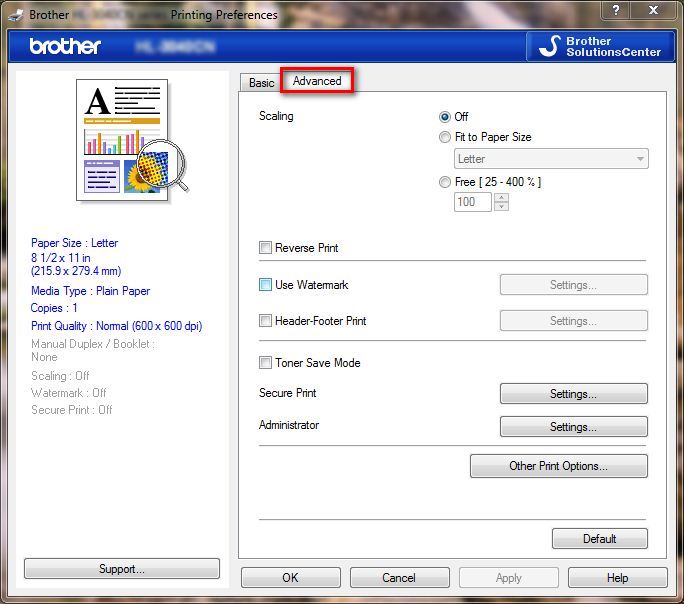Click the page preview thumbnail
Viewport: 684px width, 604px height.
tap(126, 140)
